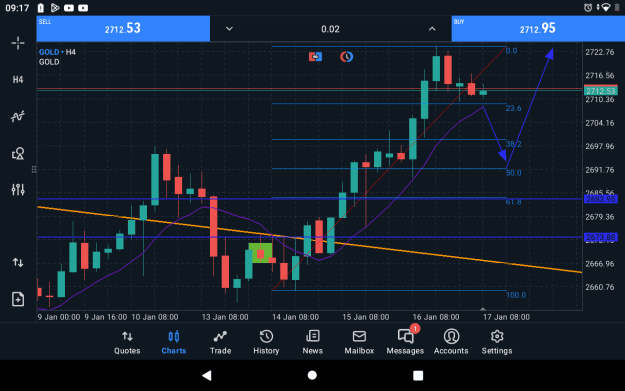Image resolution: width=625 pixels, height=391 pixels.
Task: Tap the 17 Jan 08:00 time label
Action: pos(506,317)
